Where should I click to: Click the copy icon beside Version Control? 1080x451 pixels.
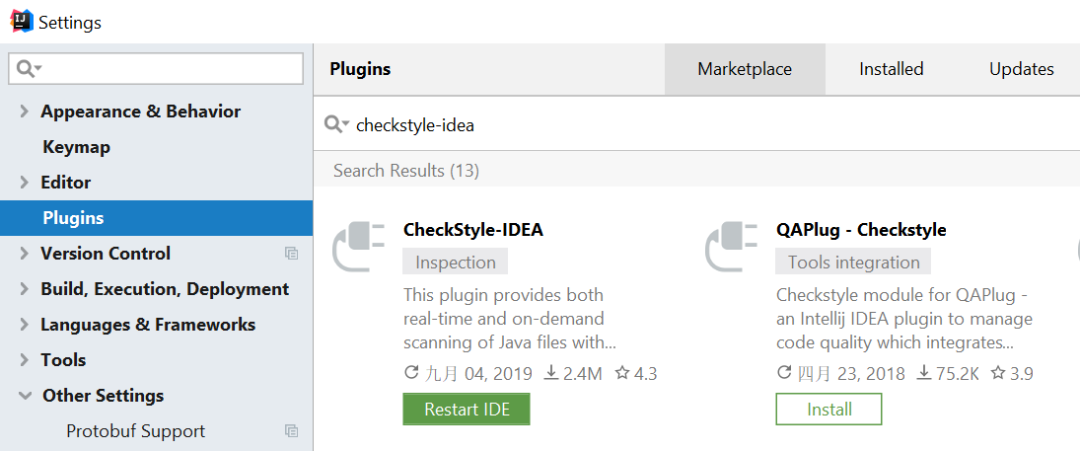coord(291,254)
